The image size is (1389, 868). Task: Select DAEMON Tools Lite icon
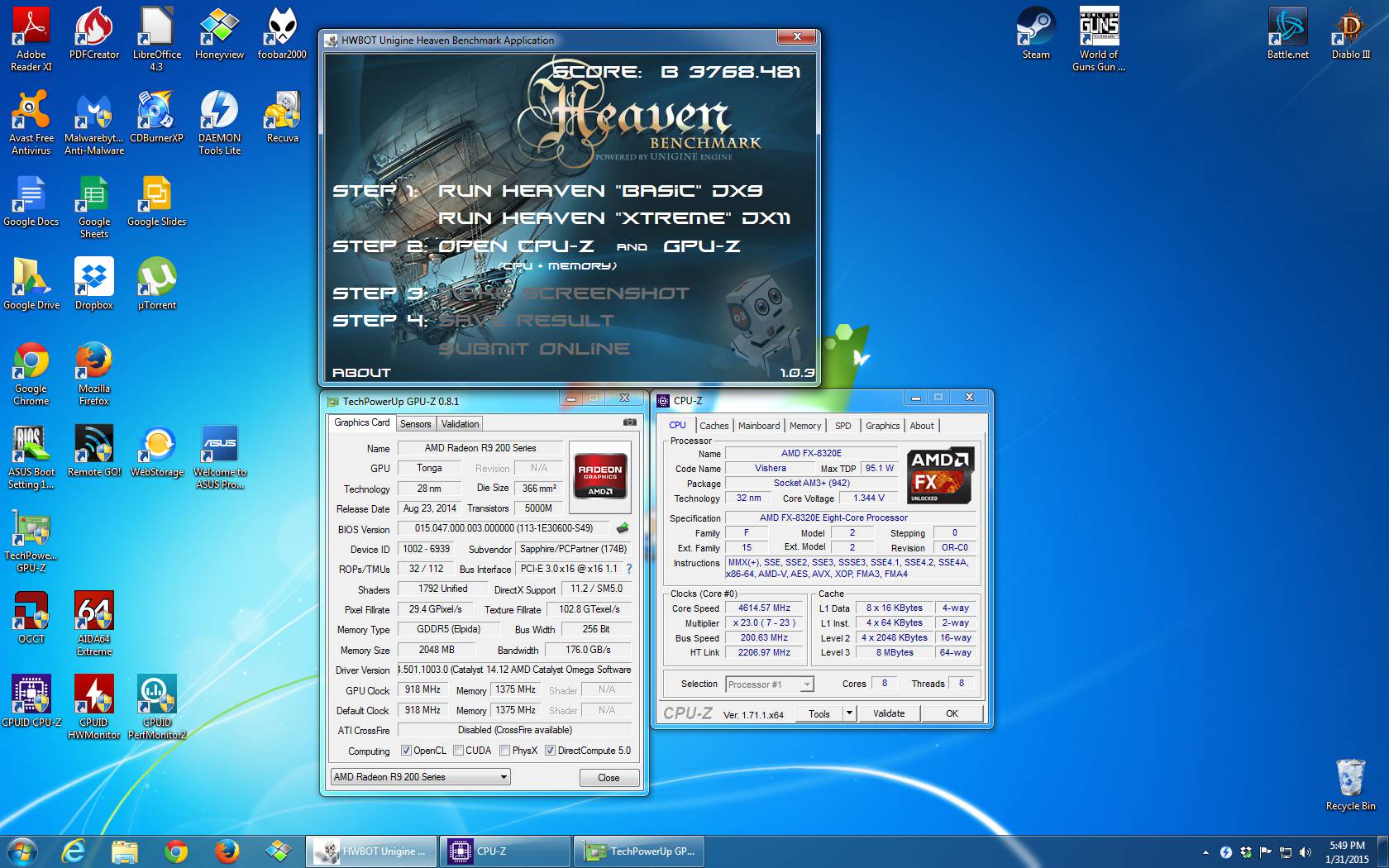(219, 122)
